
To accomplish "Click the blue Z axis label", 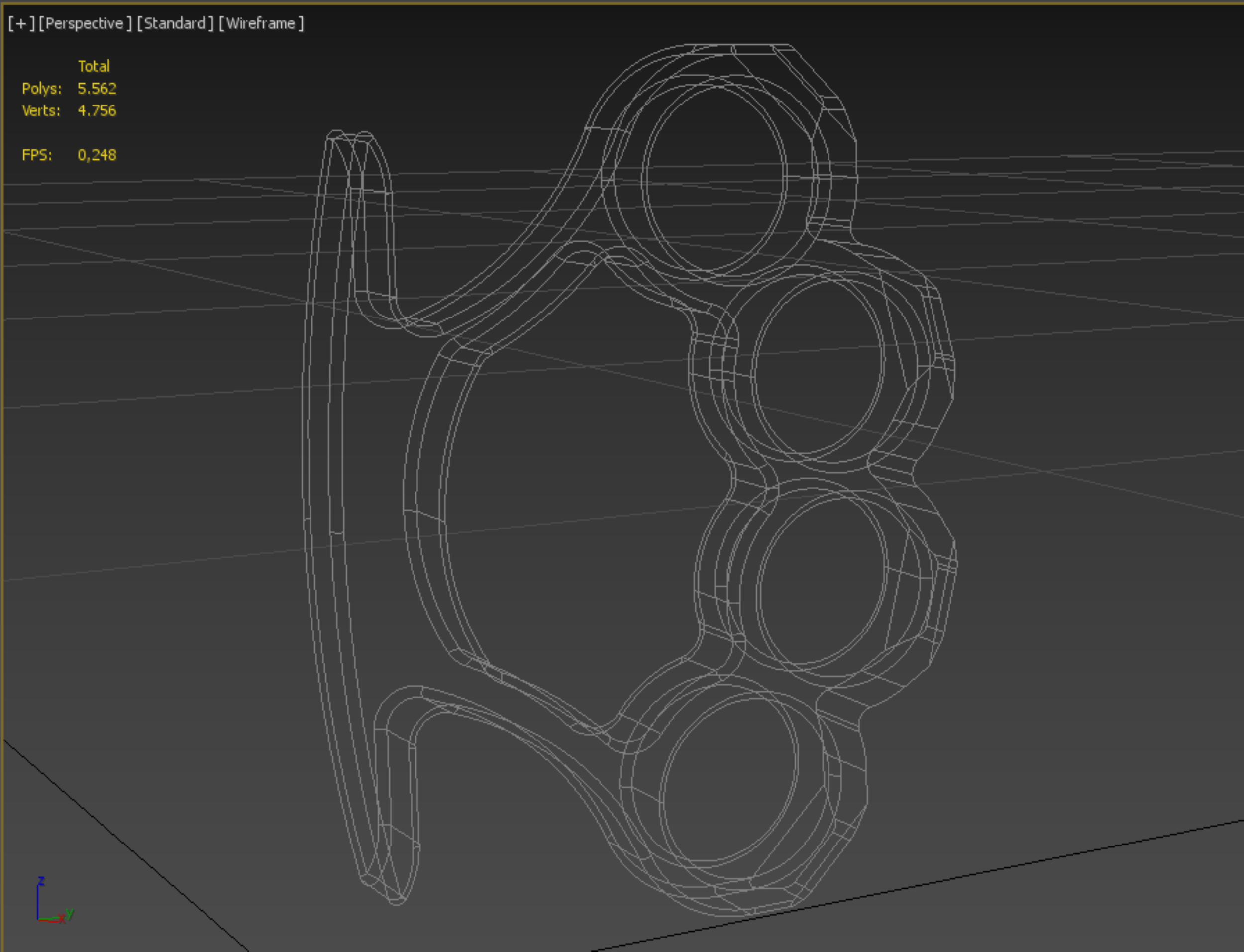I will [41, 881].
